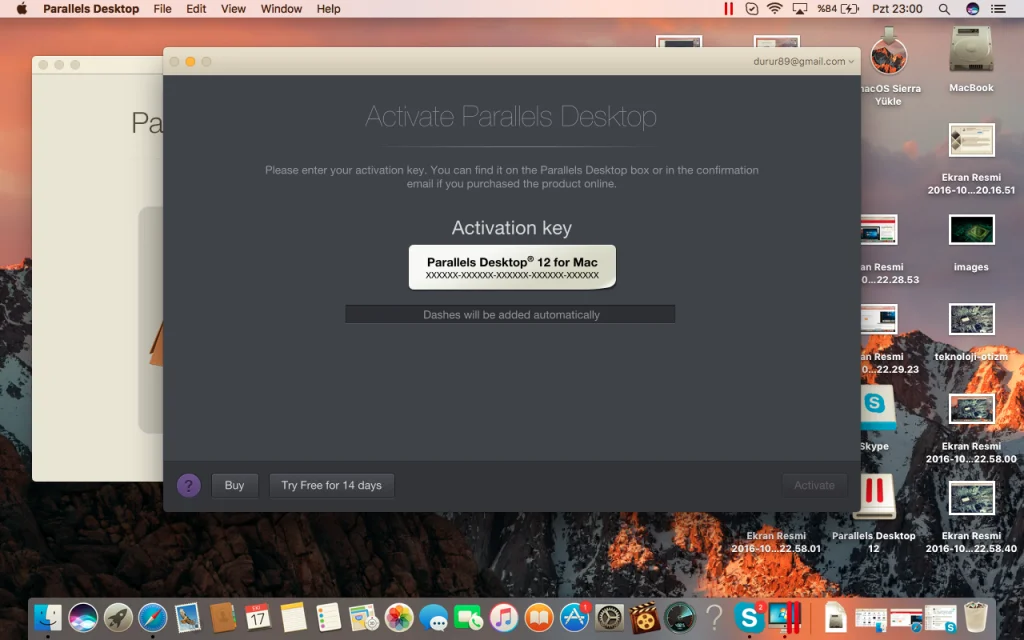Click the Buy button
The height and width of the screenshot is (640, 1024).
234,486
